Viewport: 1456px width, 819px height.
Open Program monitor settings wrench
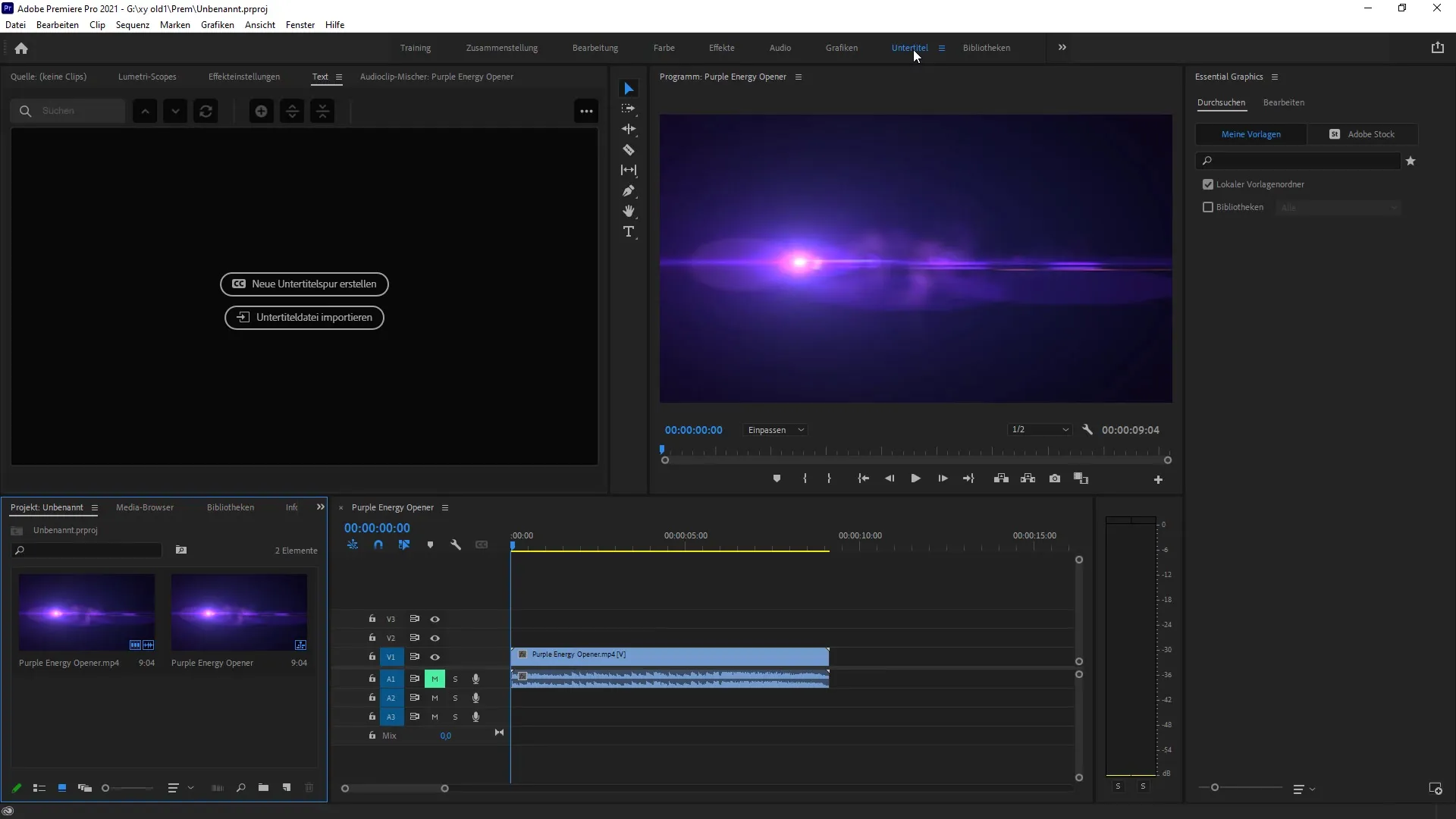pos(1087,430)
